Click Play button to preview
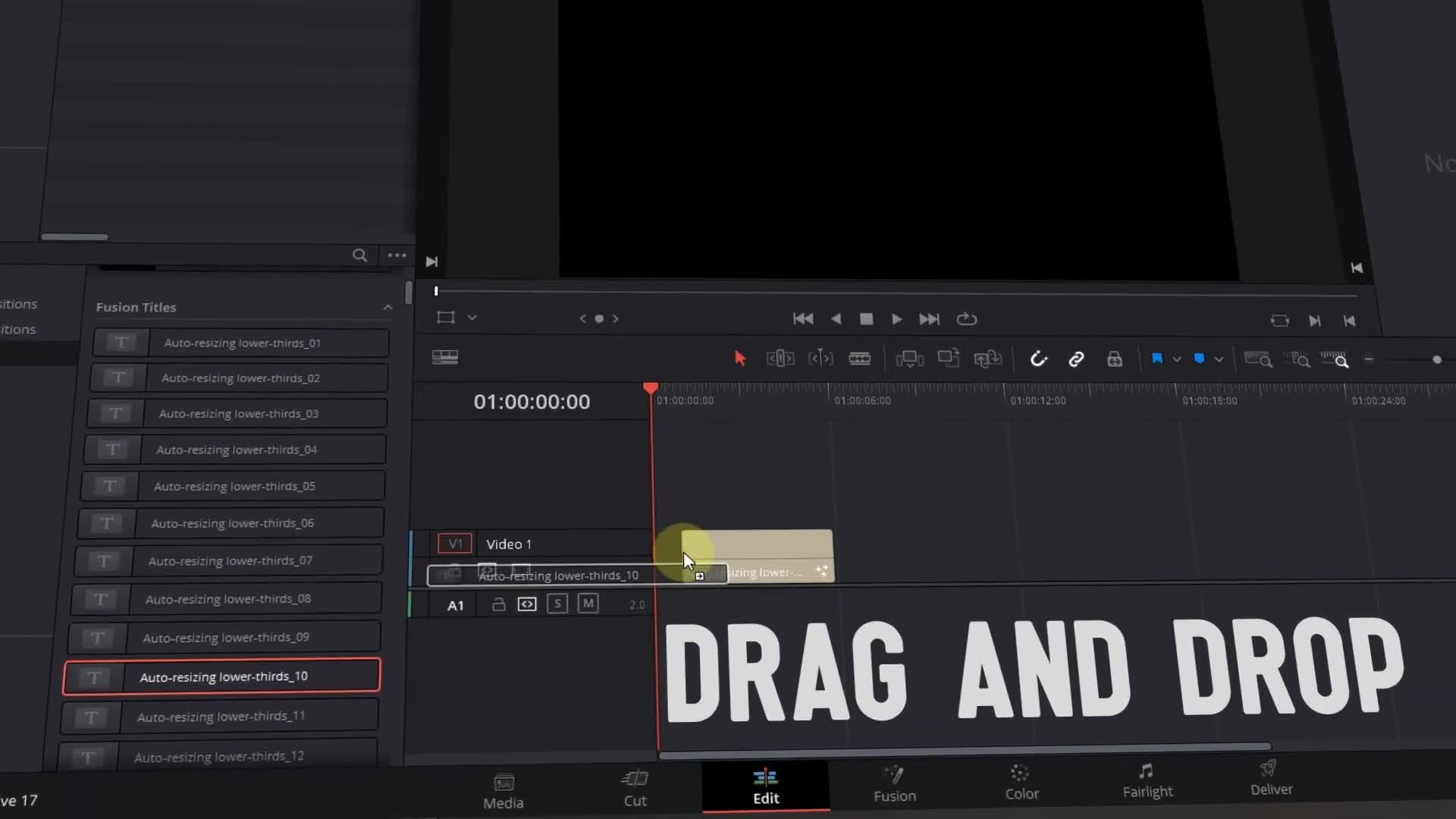This screenshot has width=1456, height=819. coord(897,319)
